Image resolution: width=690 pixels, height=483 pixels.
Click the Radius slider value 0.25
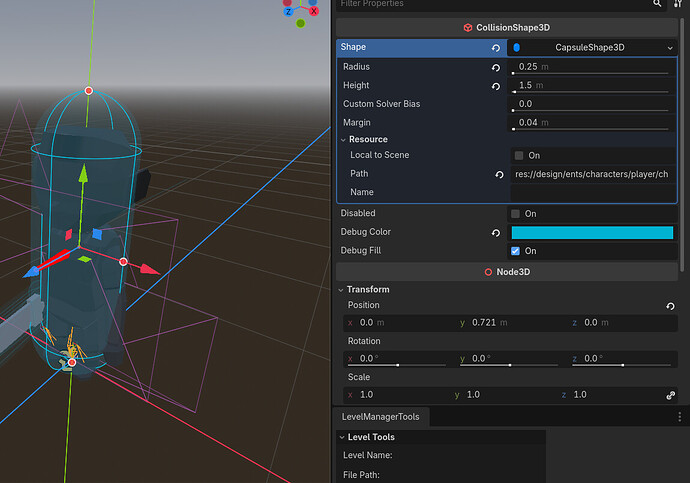[x=592, y=67]
